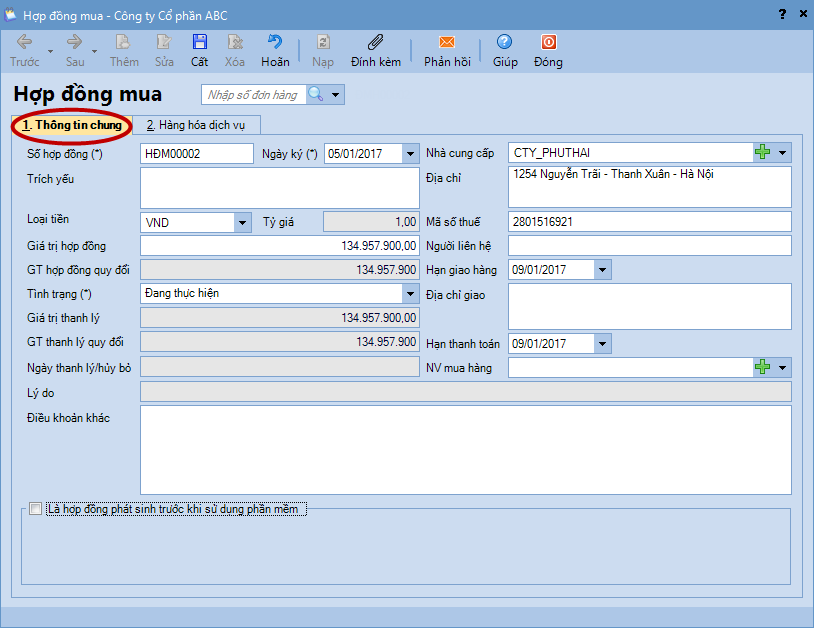This screenshot has width=814, height=628.
Task: Open Đính kèm attachment tool
Action: click(376, 43)
